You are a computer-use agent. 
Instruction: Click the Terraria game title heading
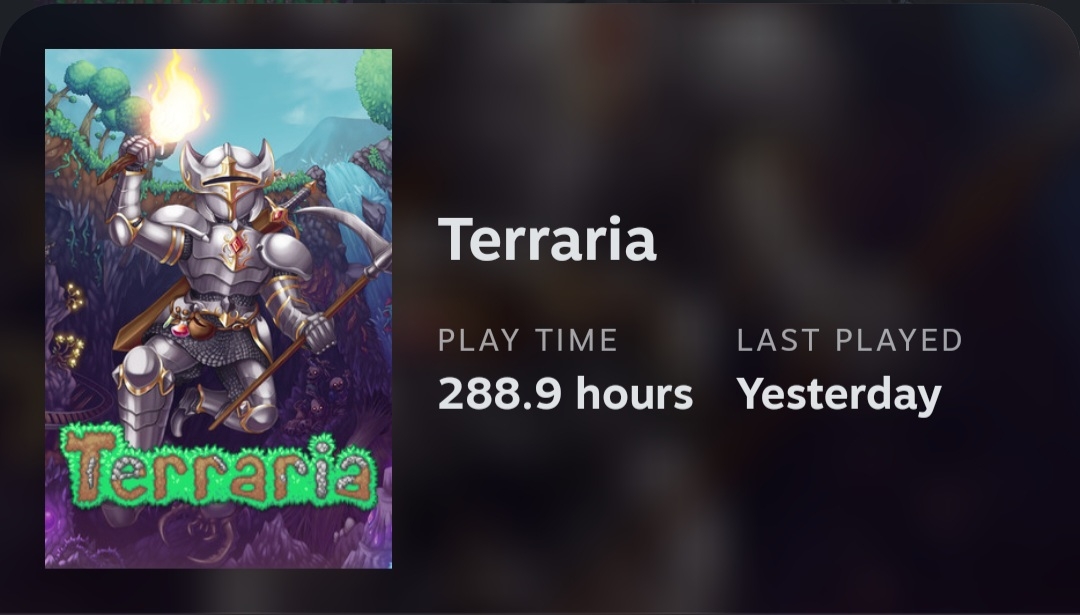547,240
